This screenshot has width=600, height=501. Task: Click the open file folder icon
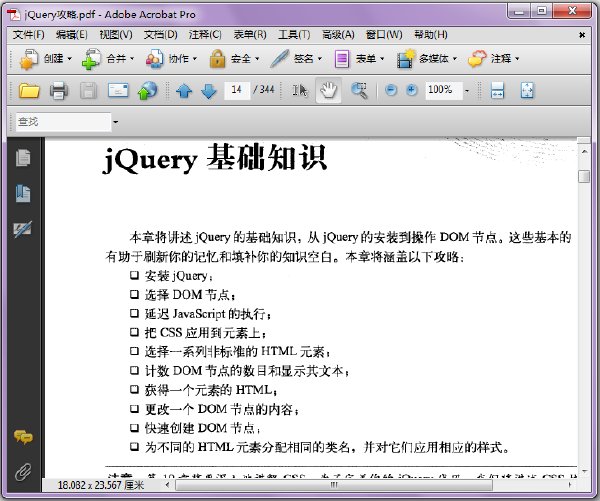(29, 91)
